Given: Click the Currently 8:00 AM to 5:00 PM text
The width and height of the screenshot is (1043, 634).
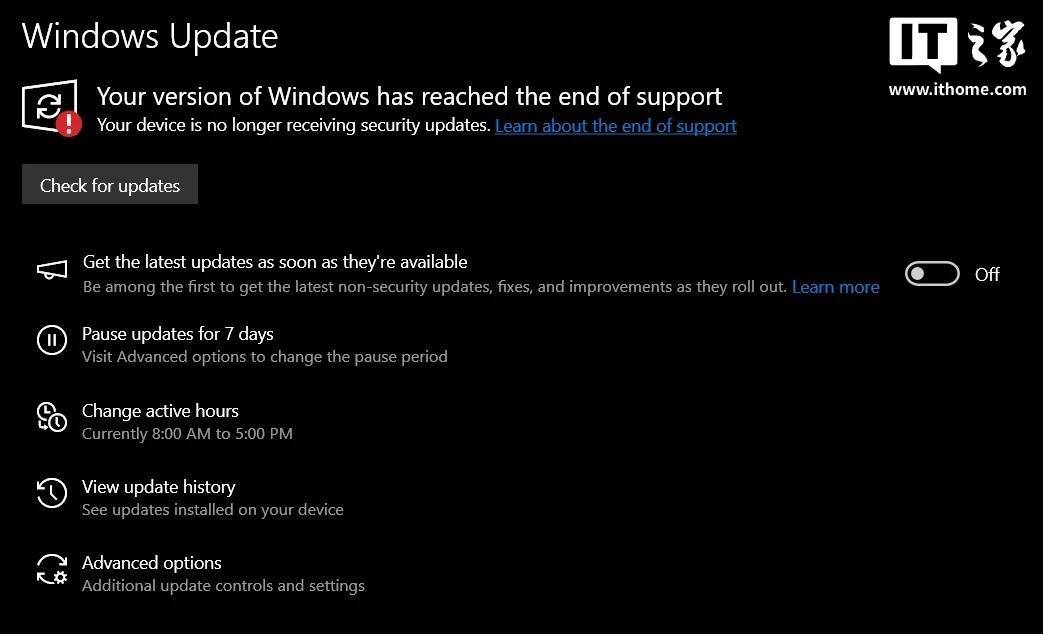Looking at the screenshot, I should 187,434.
